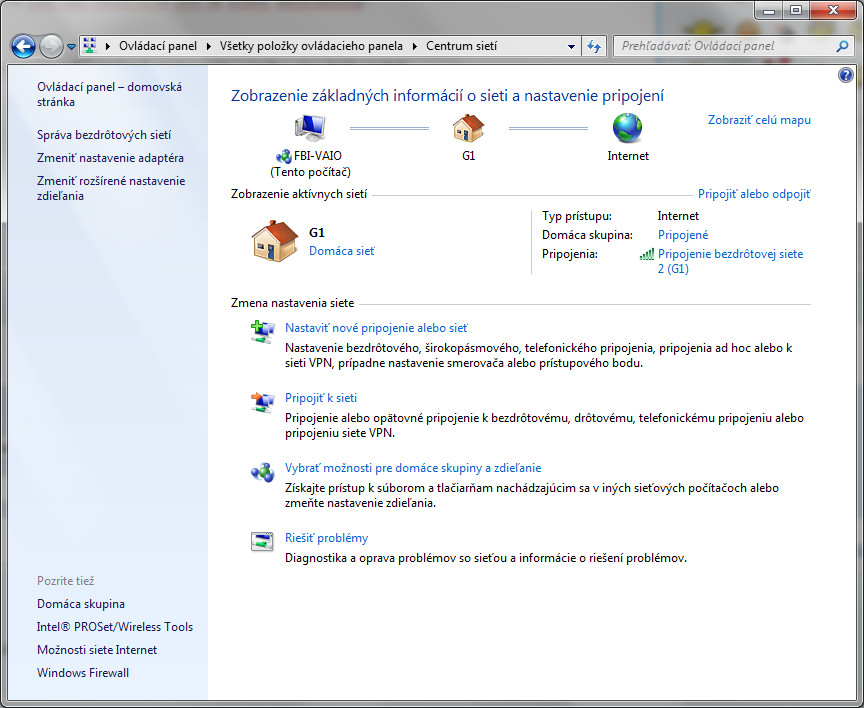
Task: Close the Centrum sietí window
Action: click(x=833, y=10)
